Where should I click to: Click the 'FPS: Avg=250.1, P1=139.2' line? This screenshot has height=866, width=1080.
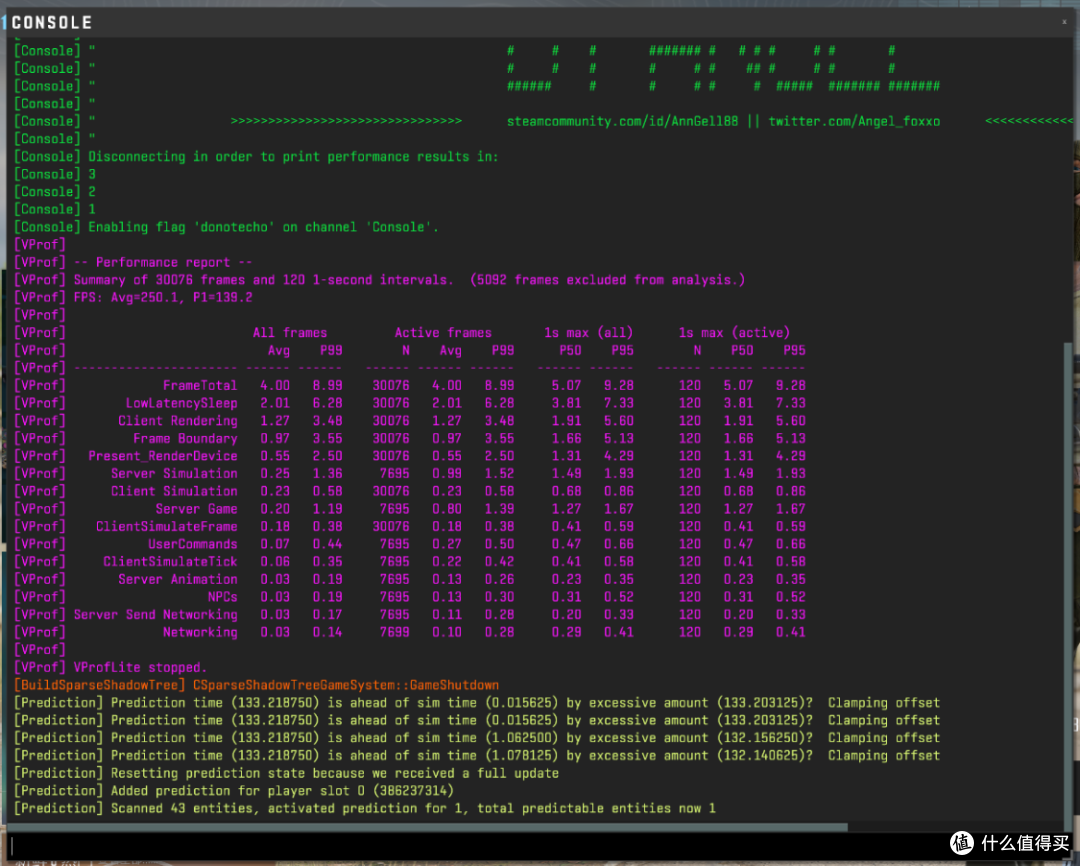134,298
